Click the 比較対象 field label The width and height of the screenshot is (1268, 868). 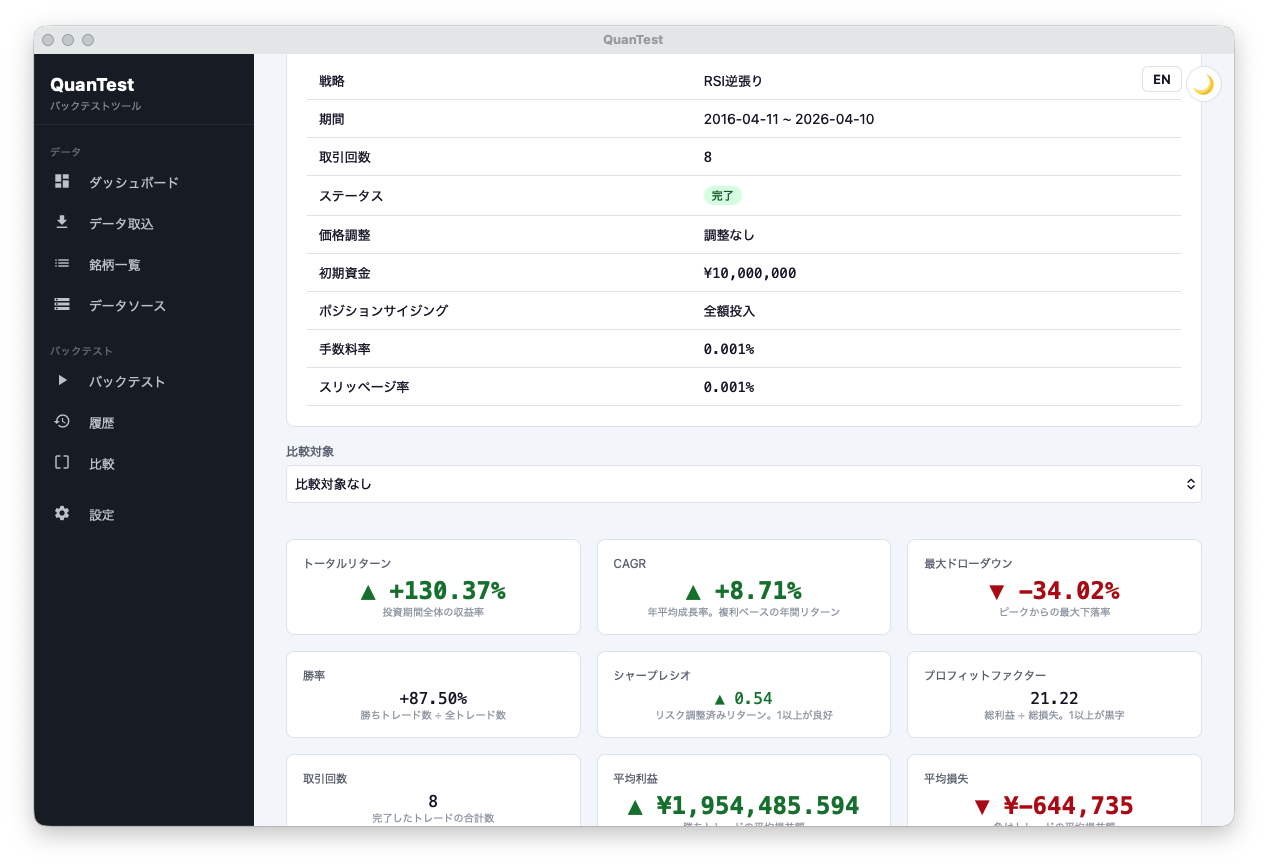[x=310, y=452]
